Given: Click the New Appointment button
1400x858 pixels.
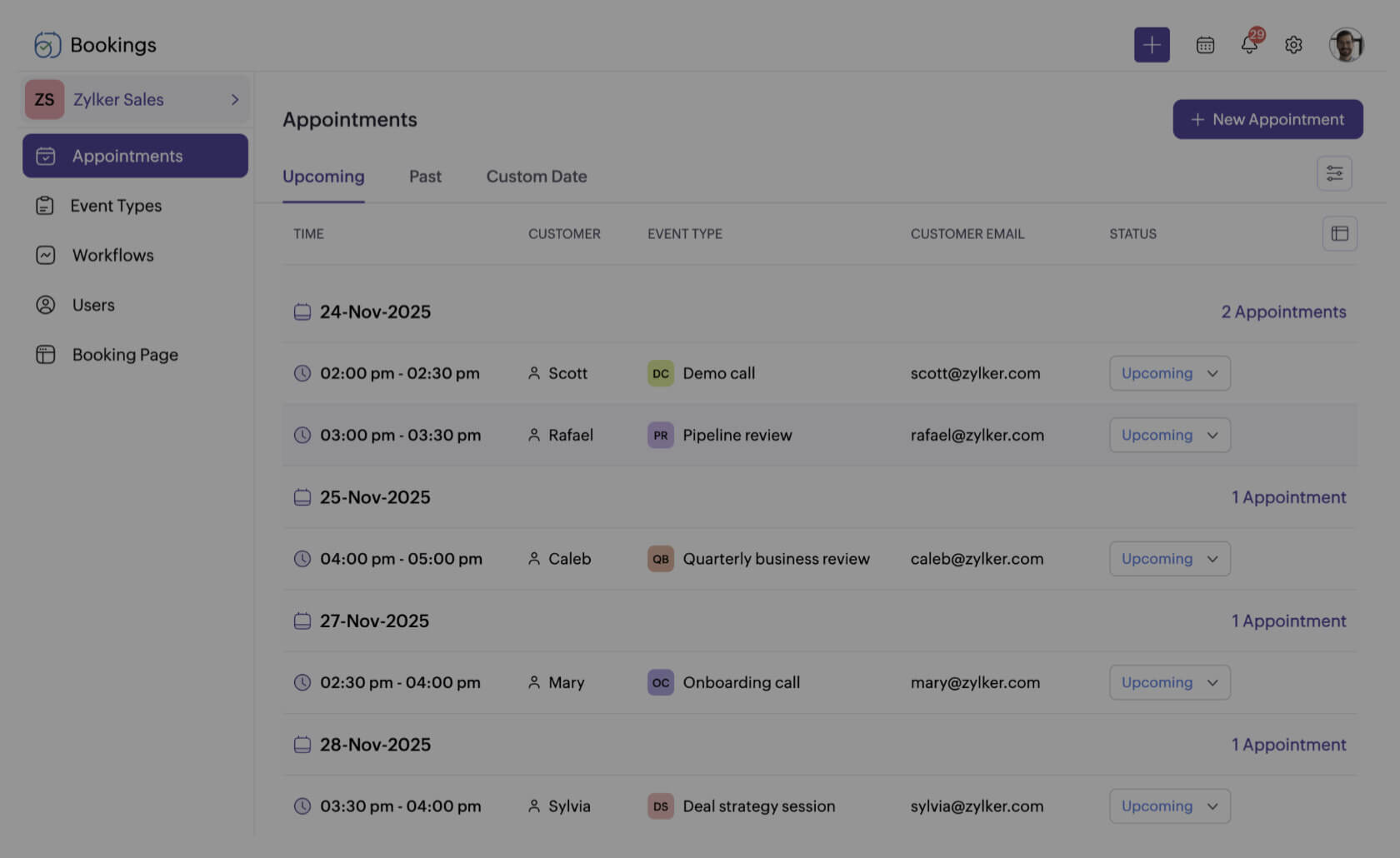Looking at the screenshot, I should 1267,119.
